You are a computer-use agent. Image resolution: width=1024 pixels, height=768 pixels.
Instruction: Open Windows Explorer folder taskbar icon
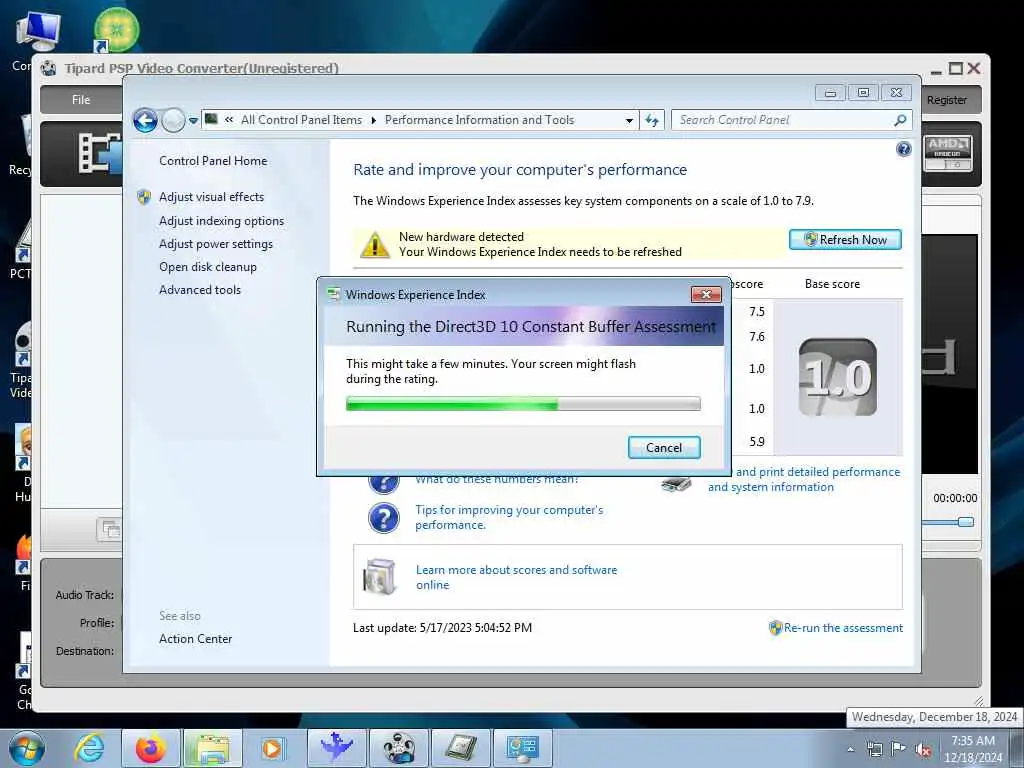point(212,748)
